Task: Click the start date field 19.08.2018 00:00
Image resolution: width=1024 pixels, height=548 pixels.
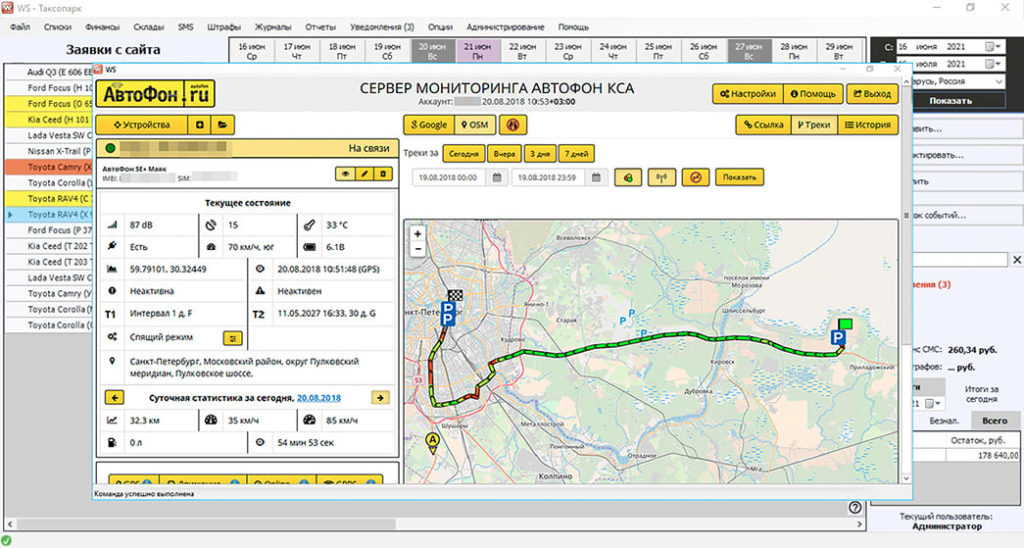Action: [x=448, y=177]
